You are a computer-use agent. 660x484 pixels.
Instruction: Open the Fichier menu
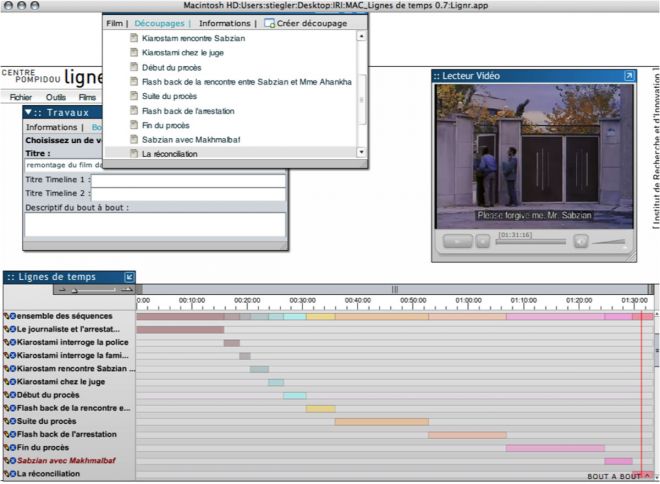[22, 97]
